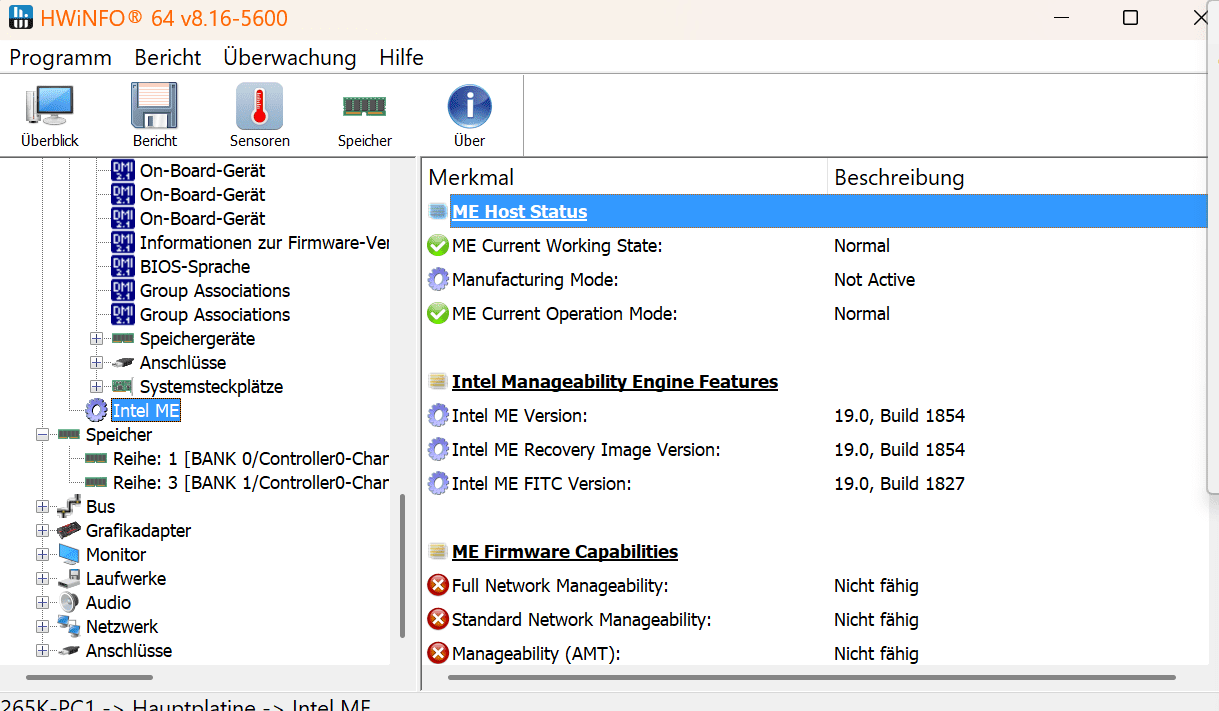Open the Überblick monitor icon in toolbar
1219x711 pixels.
49,106
